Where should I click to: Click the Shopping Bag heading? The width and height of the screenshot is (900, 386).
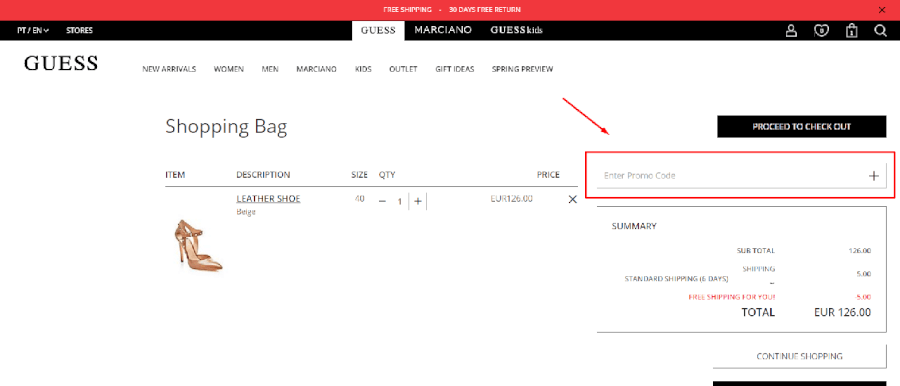click(226, 127)
